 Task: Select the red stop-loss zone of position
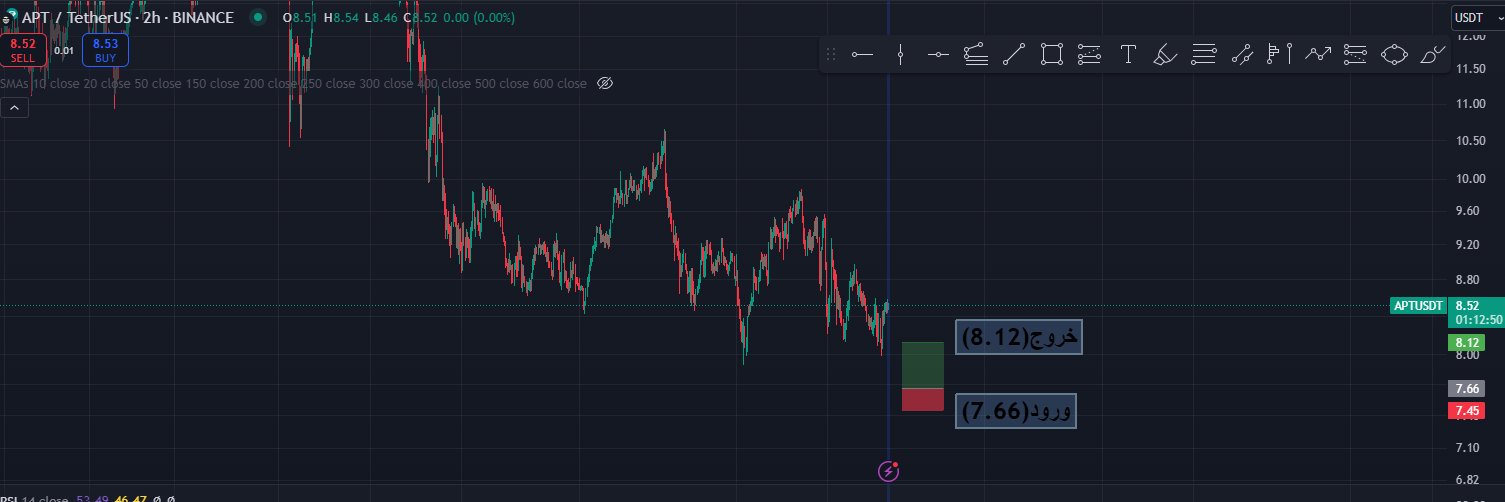tap(923, 399)
